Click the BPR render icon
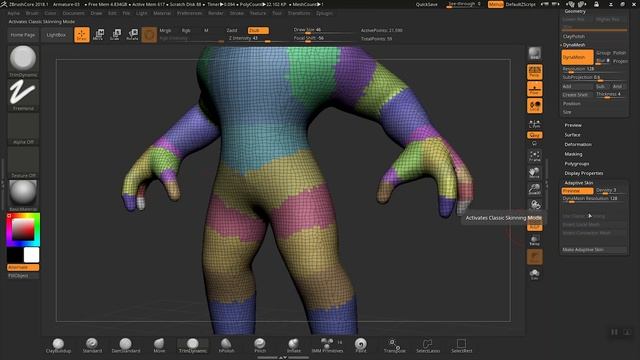640x360 pixels. [535, 53]
